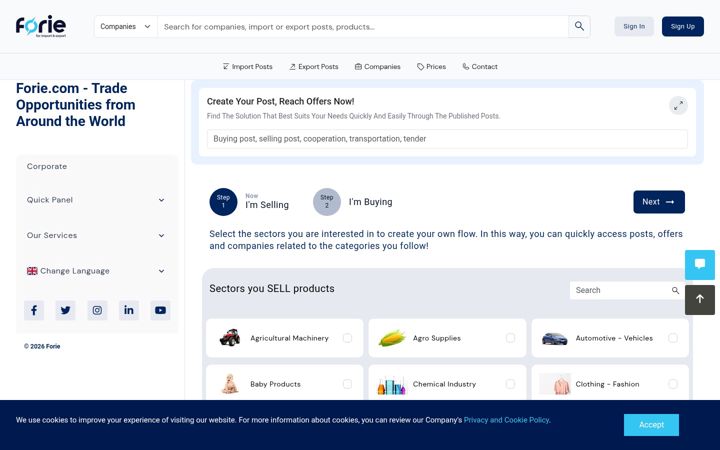Click the Chemical Industry bottles image
Viewport: 720px width, 450px height.
(x=392, y=385)
